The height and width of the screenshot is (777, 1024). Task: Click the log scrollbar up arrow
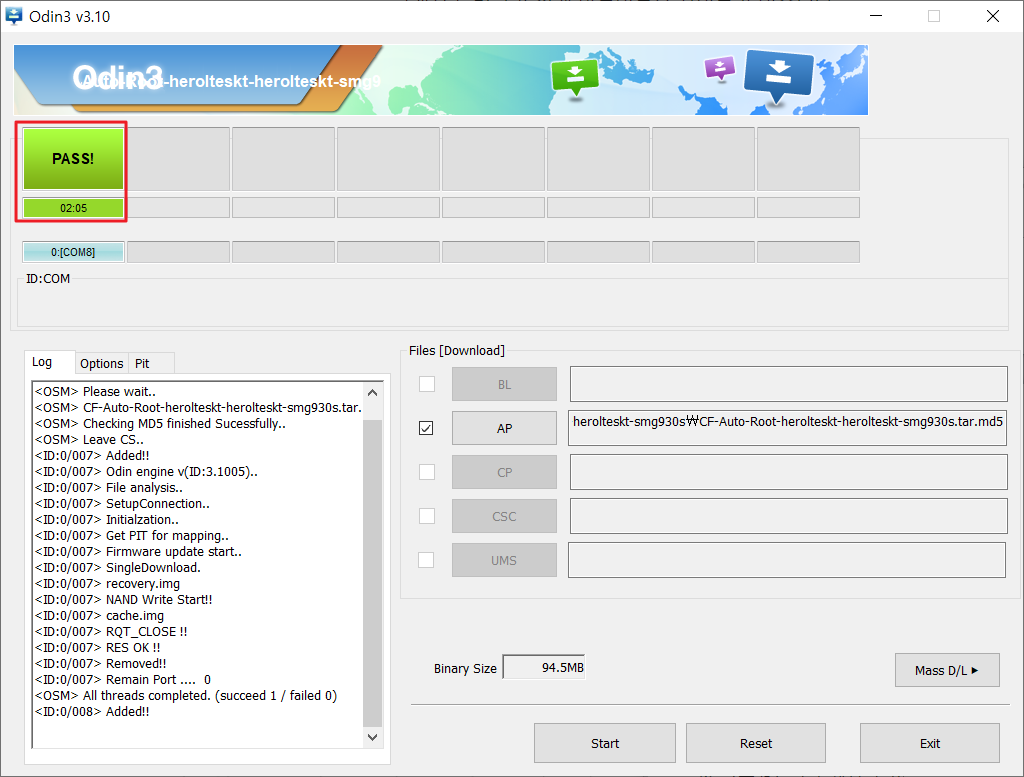(372, 392)
